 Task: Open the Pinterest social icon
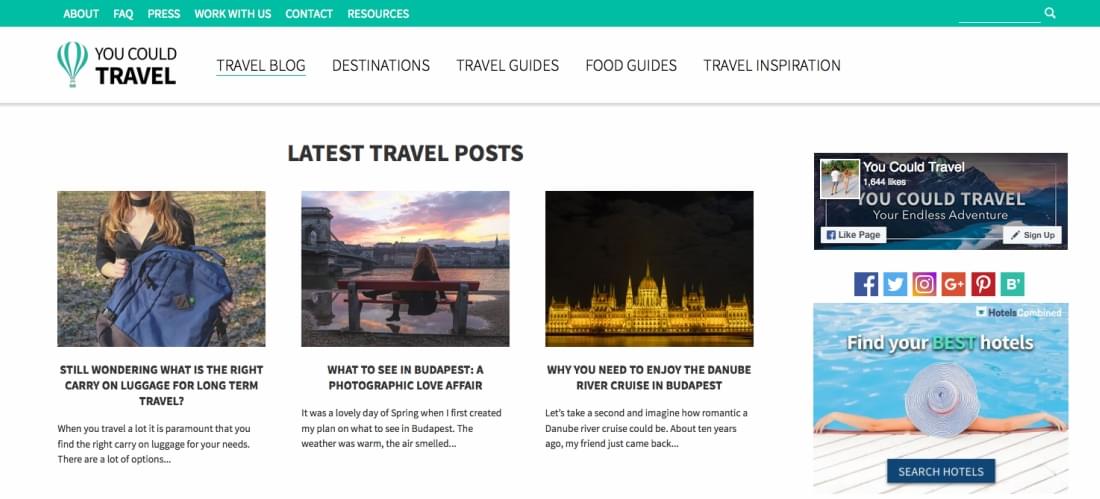(x=983, y=284)
